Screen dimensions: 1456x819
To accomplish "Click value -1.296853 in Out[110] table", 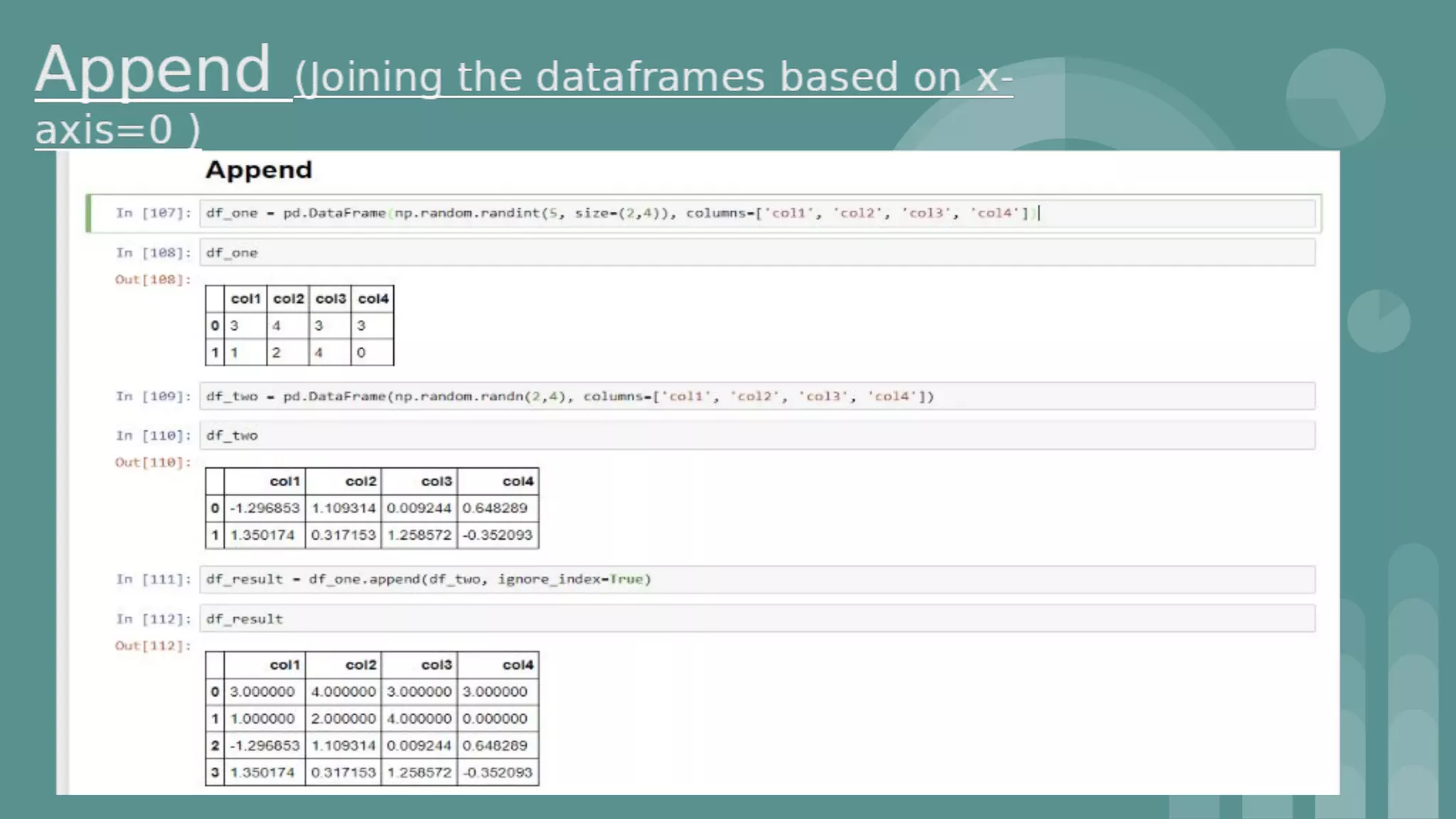I will (x=264, y=508).
